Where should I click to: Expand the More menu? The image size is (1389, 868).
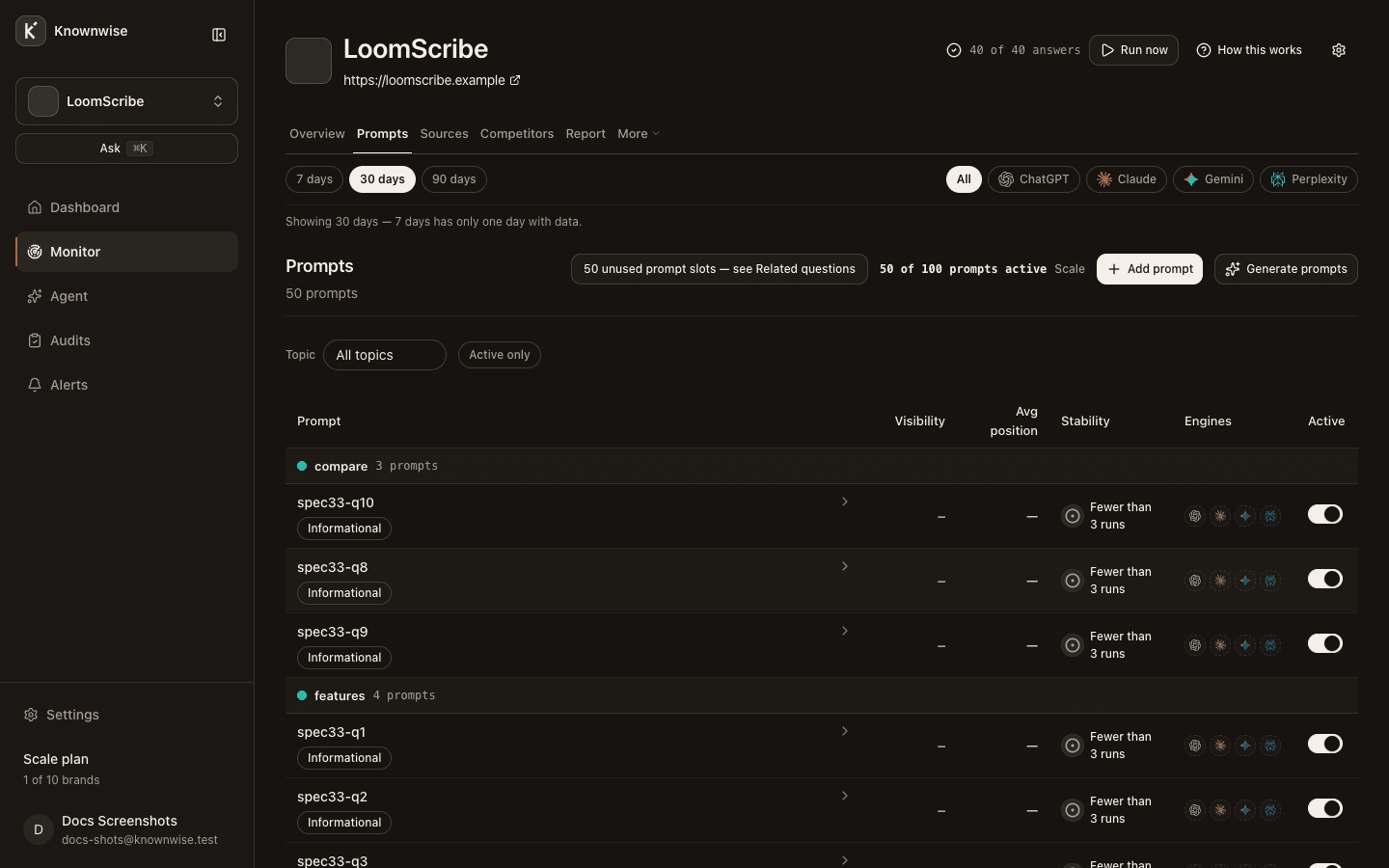639,134
